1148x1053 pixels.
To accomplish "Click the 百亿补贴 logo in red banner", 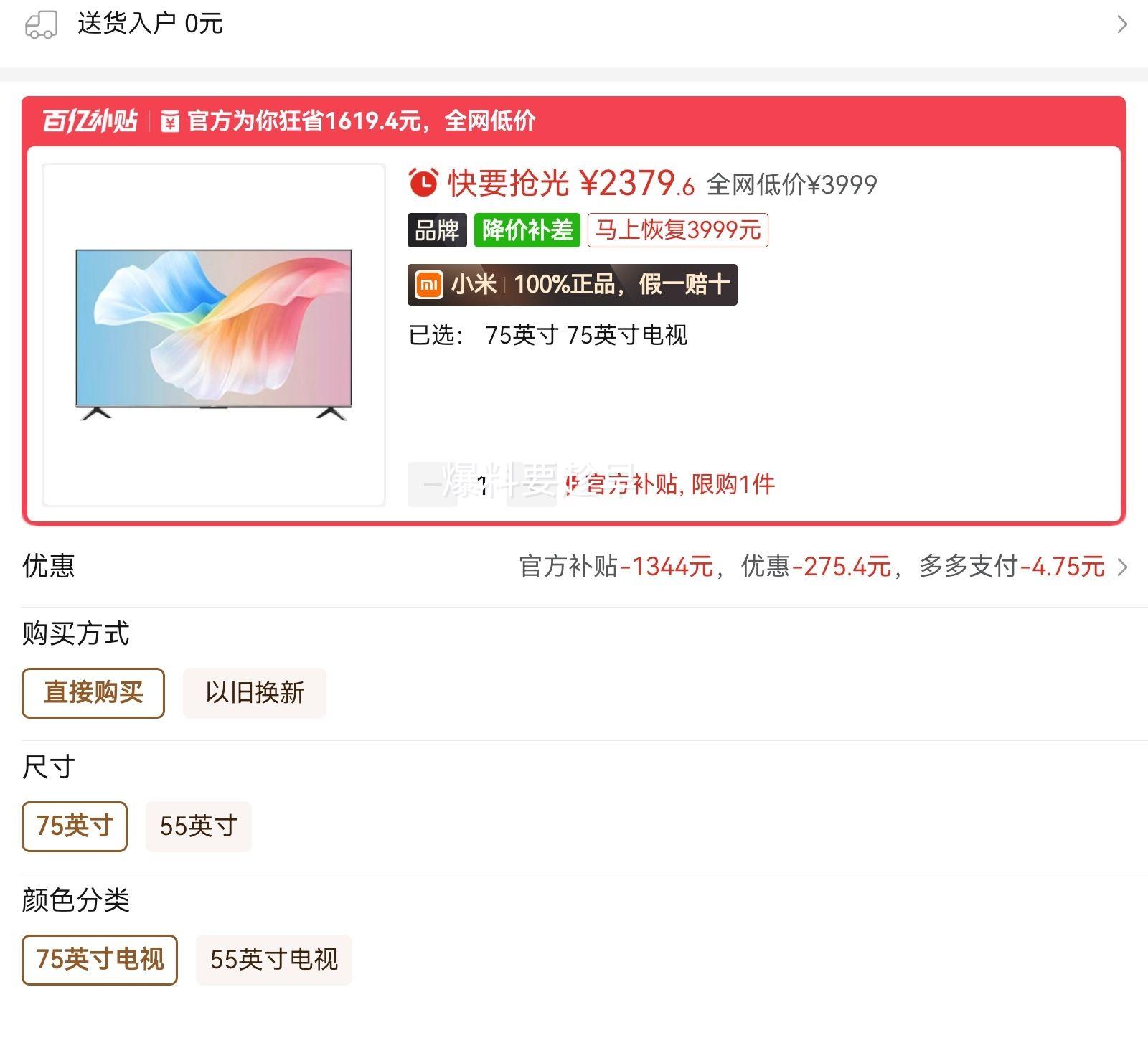I will 90,121.
